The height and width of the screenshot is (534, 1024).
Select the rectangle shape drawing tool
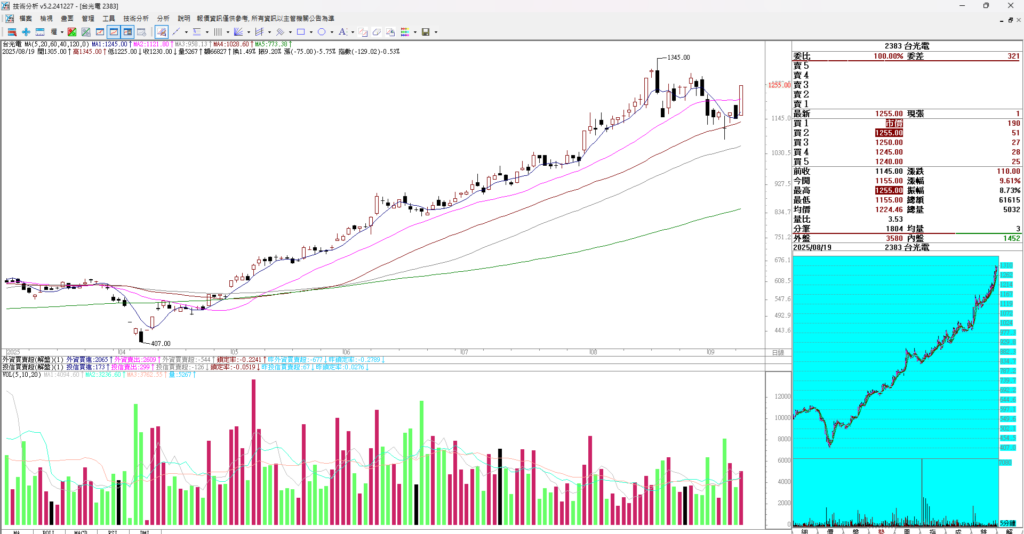click(x=300, y=32)
